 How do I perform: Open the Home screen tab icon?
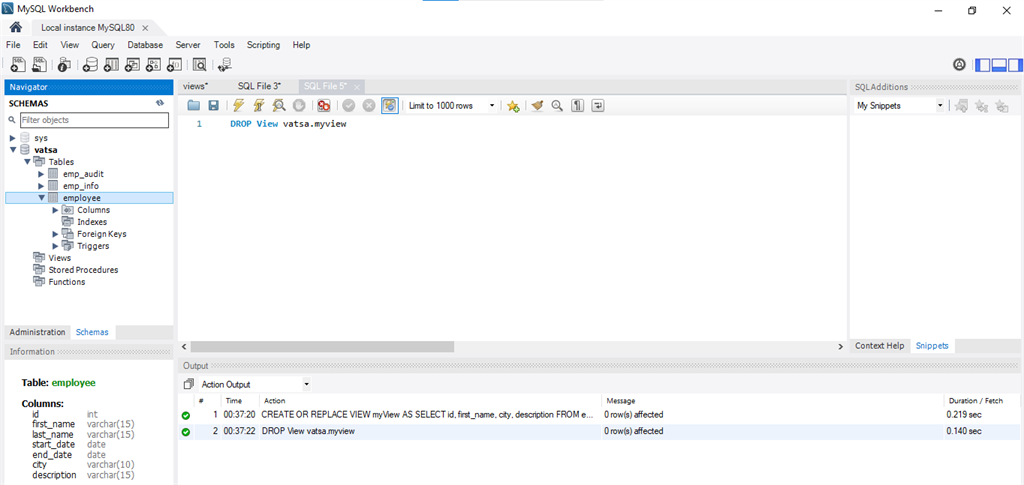(16, 27)
